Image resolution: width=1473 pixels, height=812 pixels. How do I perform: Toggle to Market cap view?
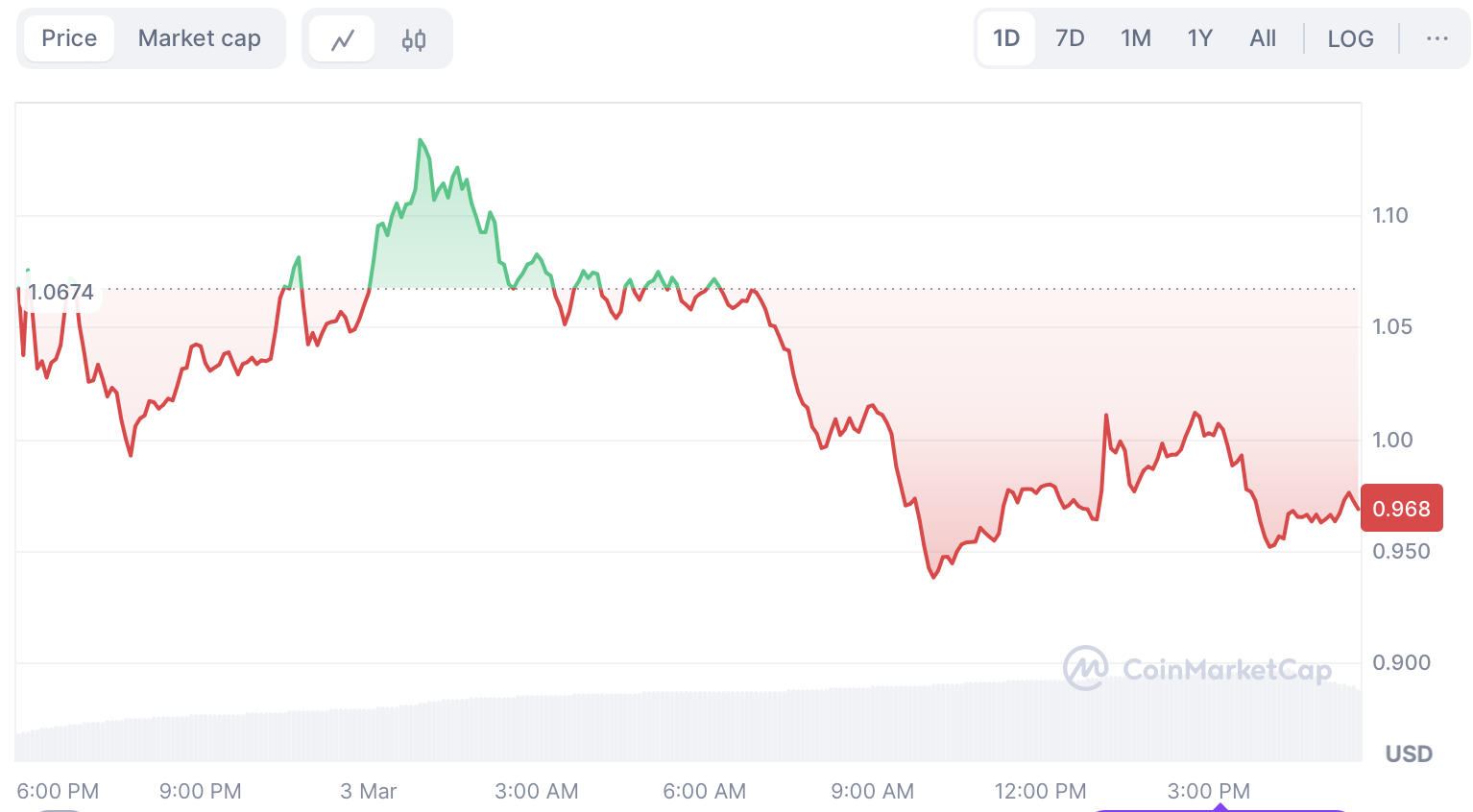pyautogui.click(x=199, y=37)
